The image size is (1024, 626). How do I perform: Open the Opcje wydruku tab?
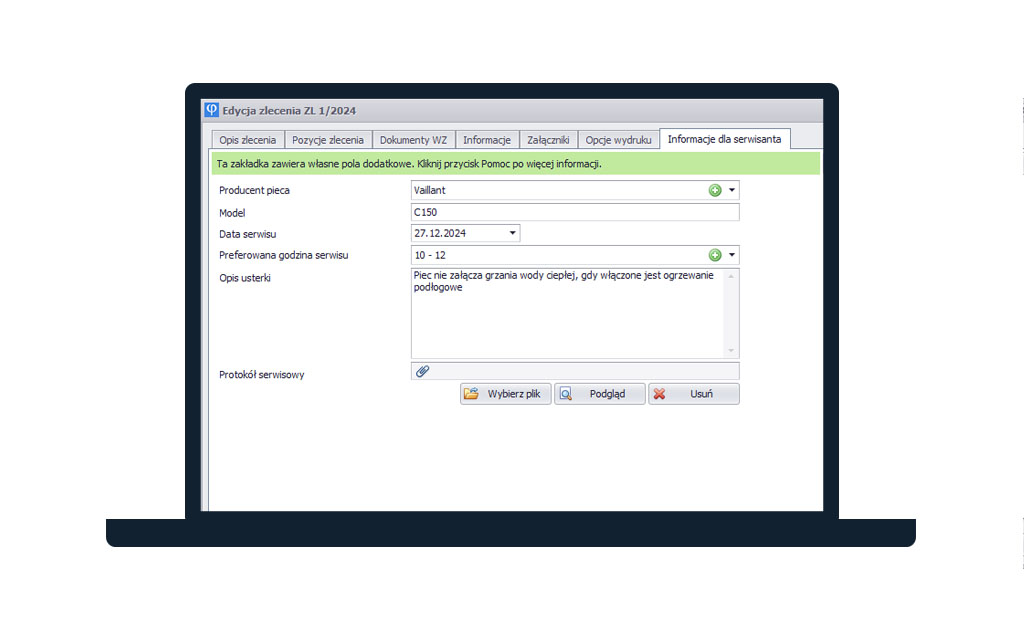(x=618, y=139)
